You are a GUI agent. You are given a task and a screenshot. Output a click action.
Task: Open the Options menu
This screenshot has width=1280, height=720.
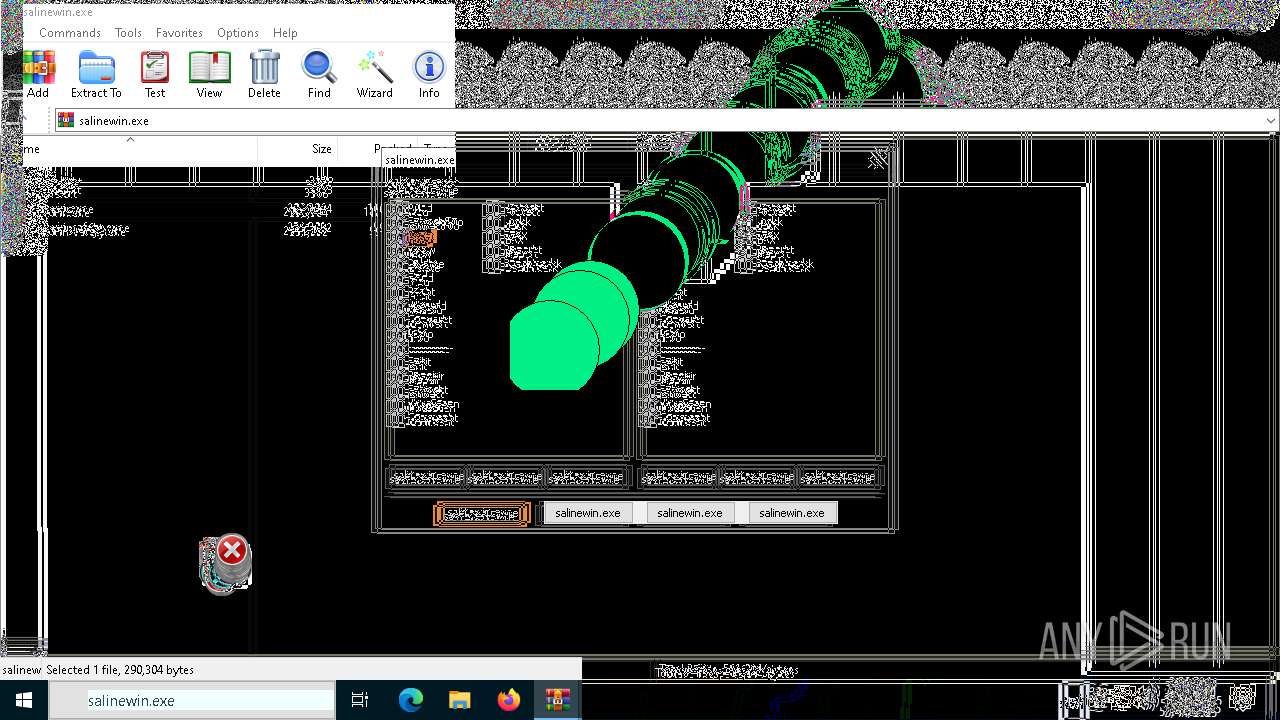[238, 33]
